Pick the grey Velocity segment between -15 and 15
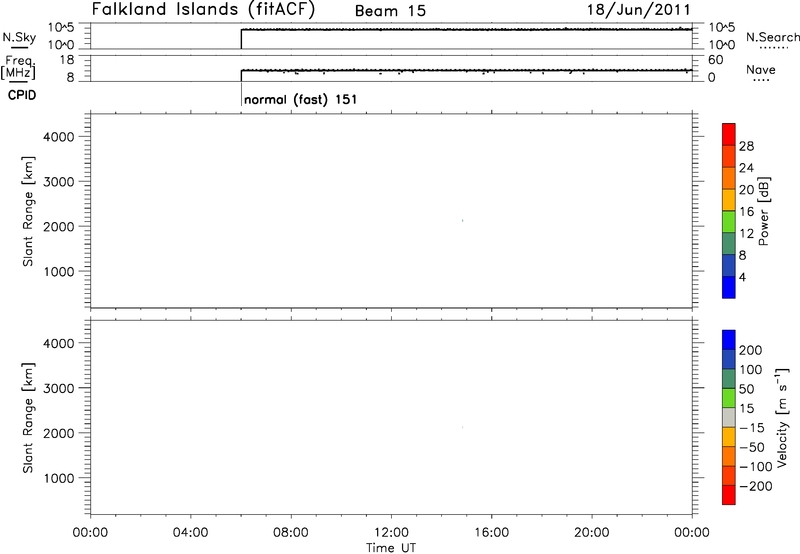Screen dimensions: 800x554 pyautogui.click(x=729, y=417)
